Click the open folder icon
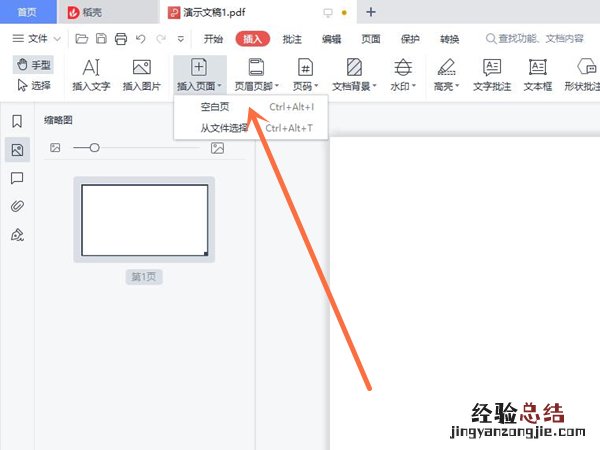Image resolution: width=600 pixels, height=450 pixels. (x=82, y=39)
